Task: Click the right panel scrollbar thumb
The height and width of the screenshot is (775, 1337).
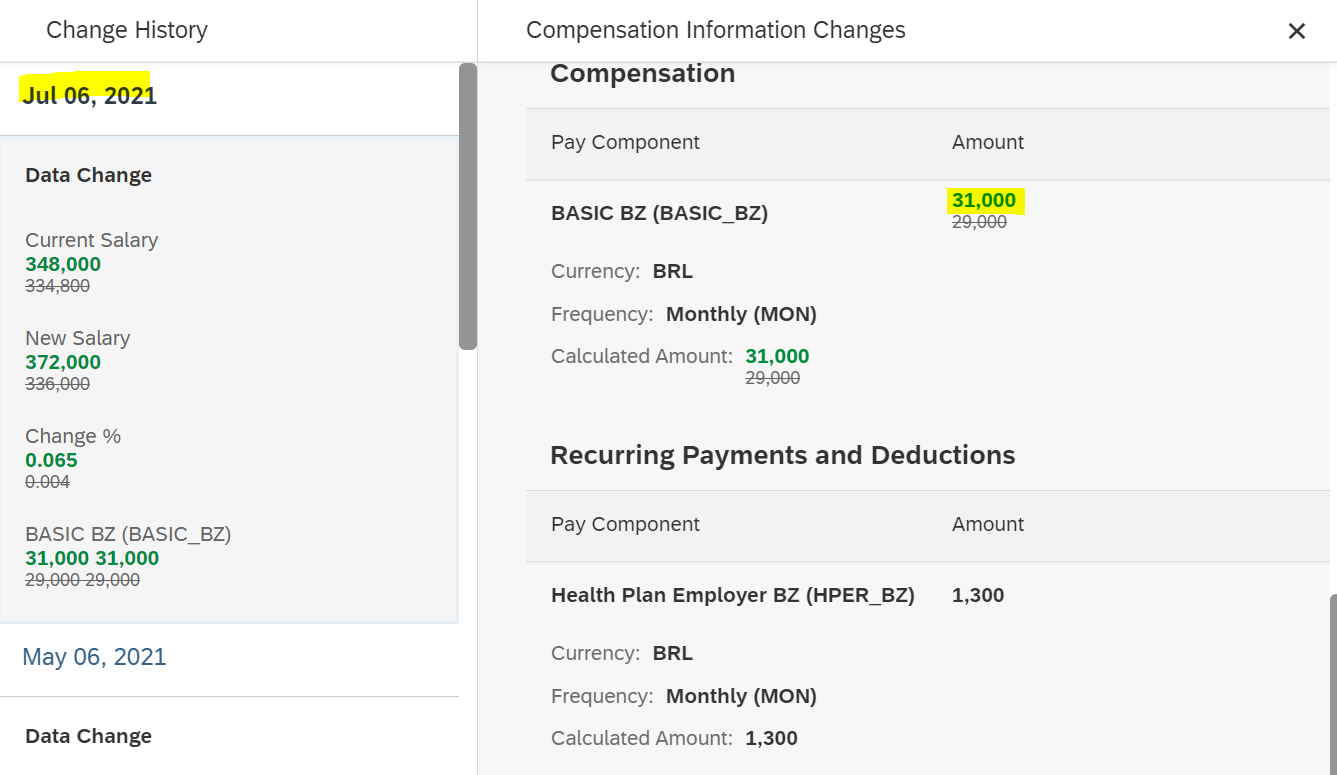Action: tap(1333, 685)
